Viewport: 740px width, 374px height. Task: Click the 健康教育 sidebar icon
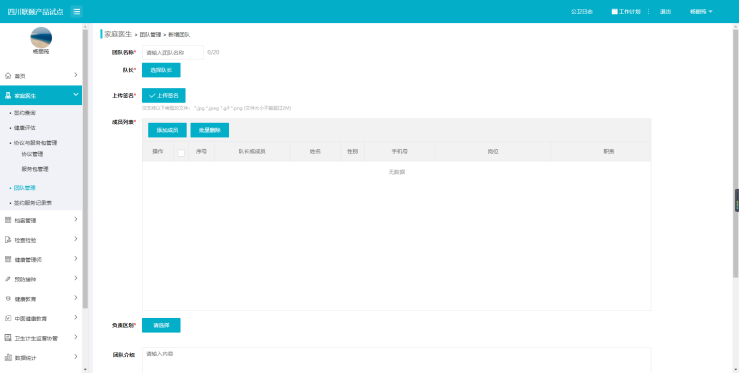8,298
